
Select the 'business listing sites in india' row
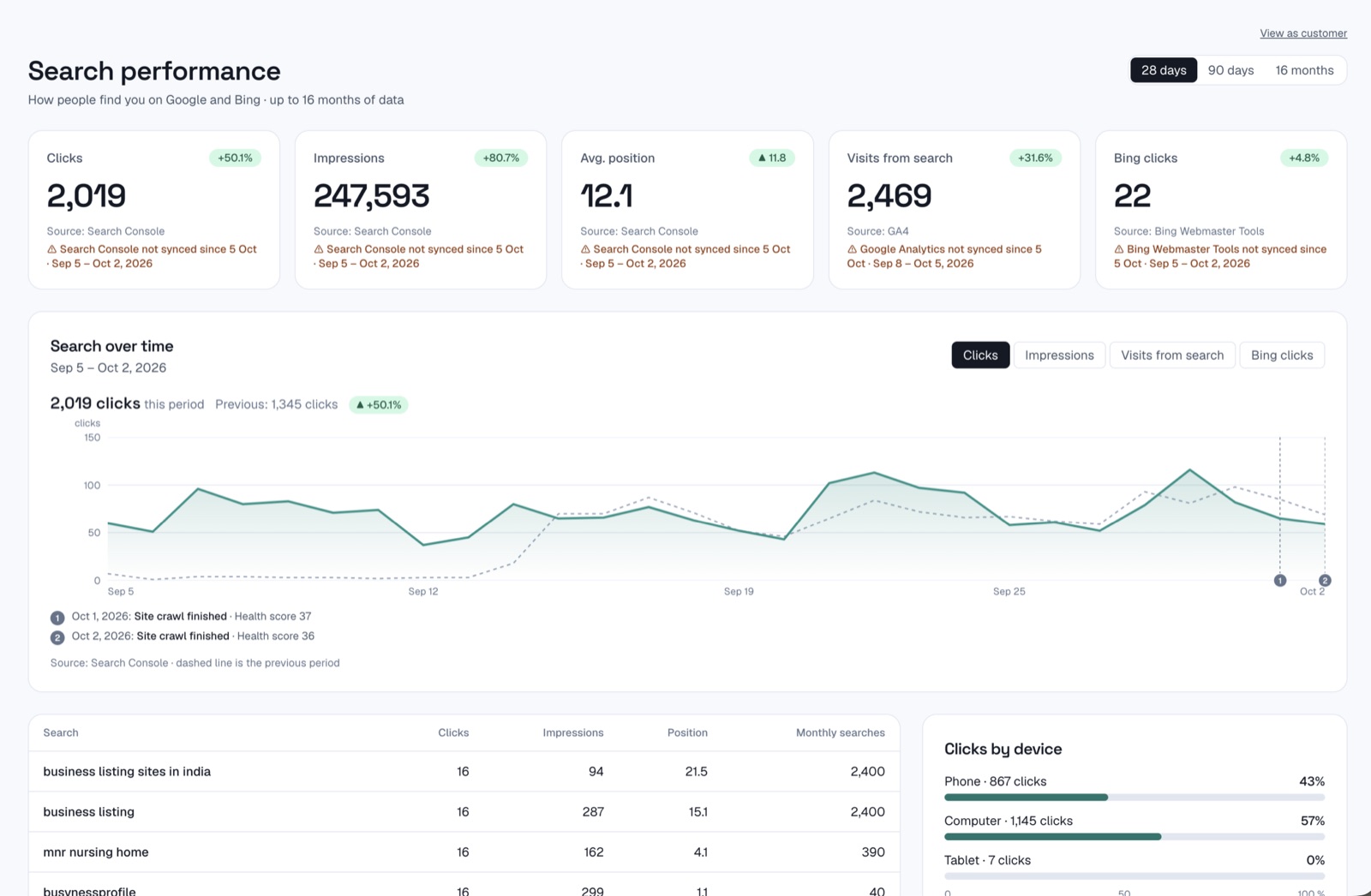464,772
